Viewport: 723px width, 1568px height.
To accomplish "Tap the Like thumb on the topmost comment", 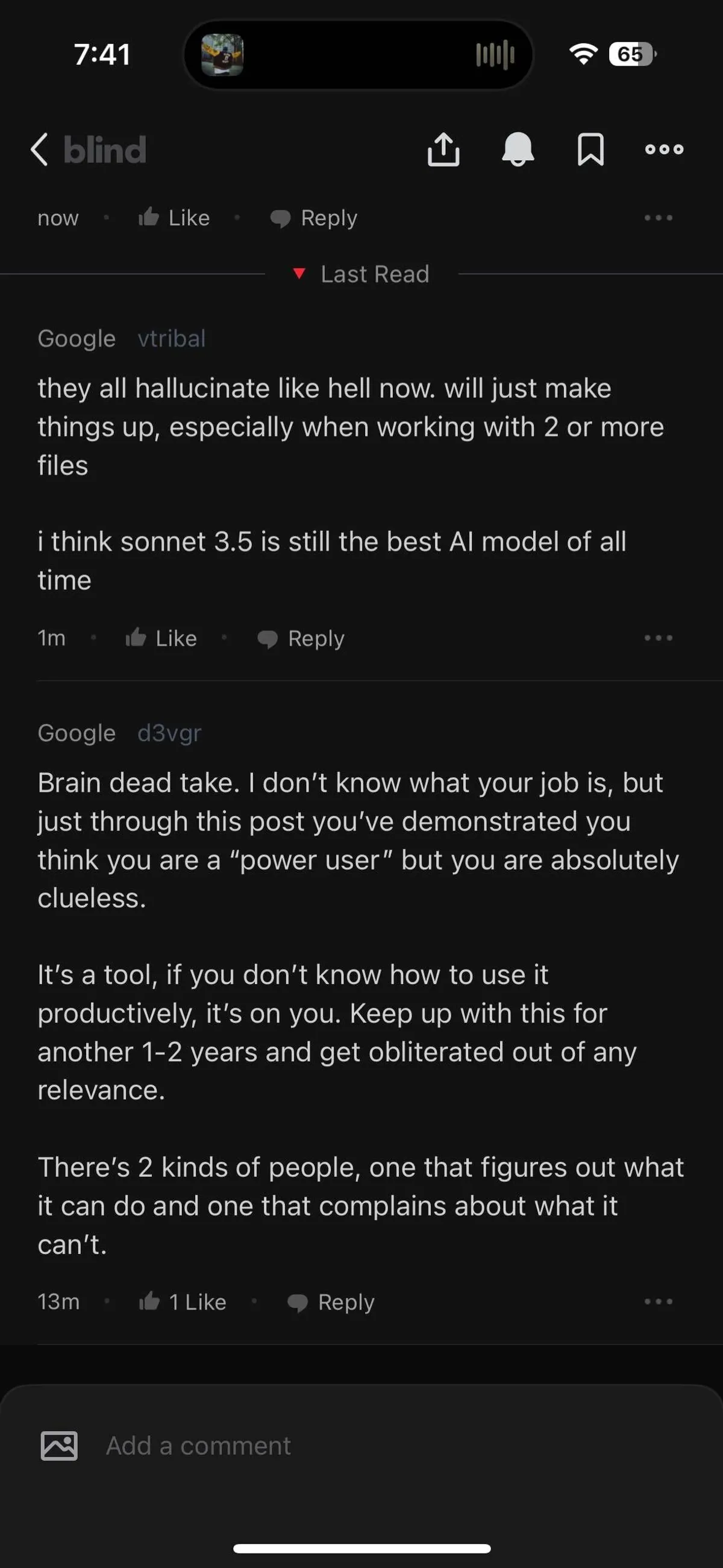I will pyautogui.click(x=174, y=218).
